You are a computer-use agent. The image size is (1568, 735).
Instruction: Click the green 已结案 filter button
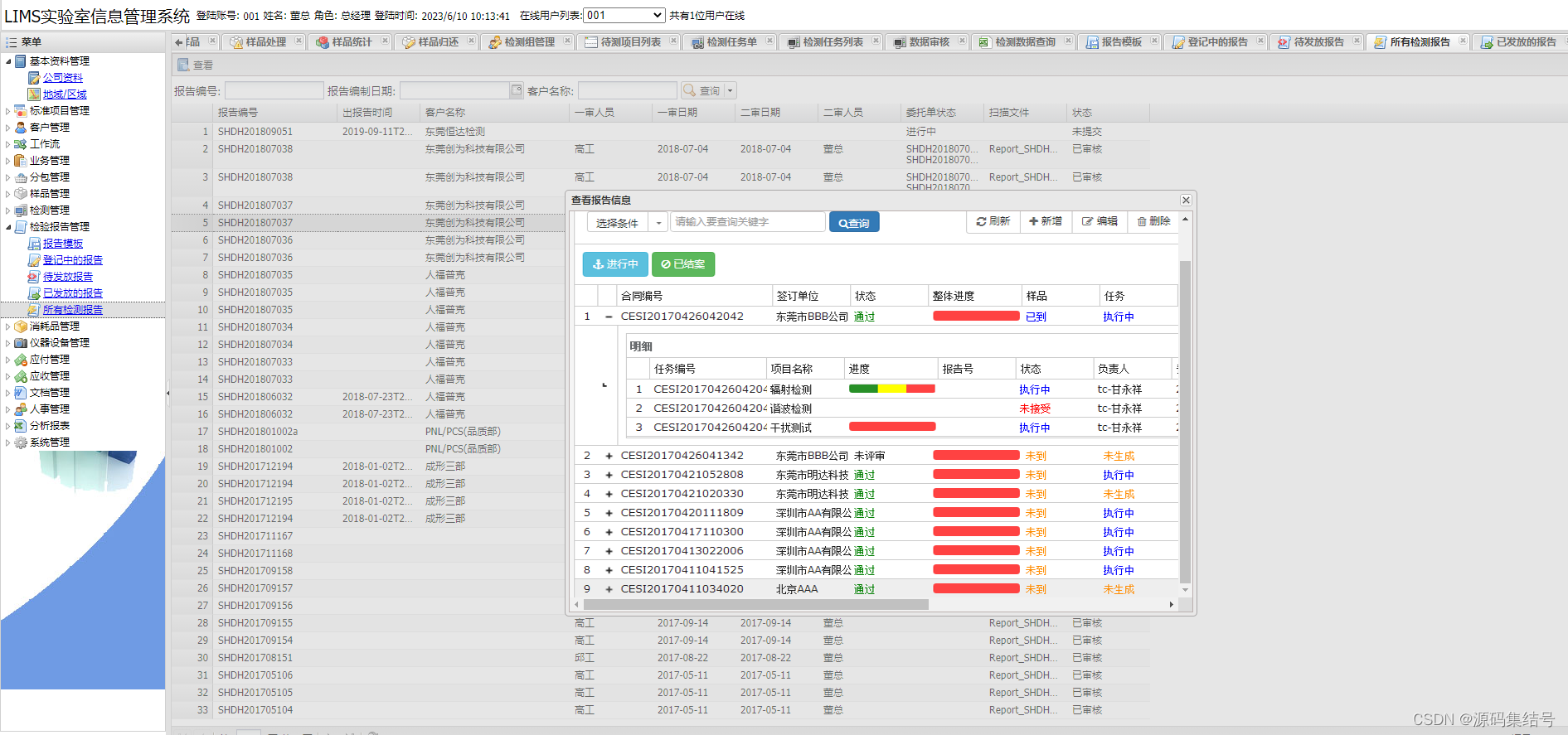(683, 264)
